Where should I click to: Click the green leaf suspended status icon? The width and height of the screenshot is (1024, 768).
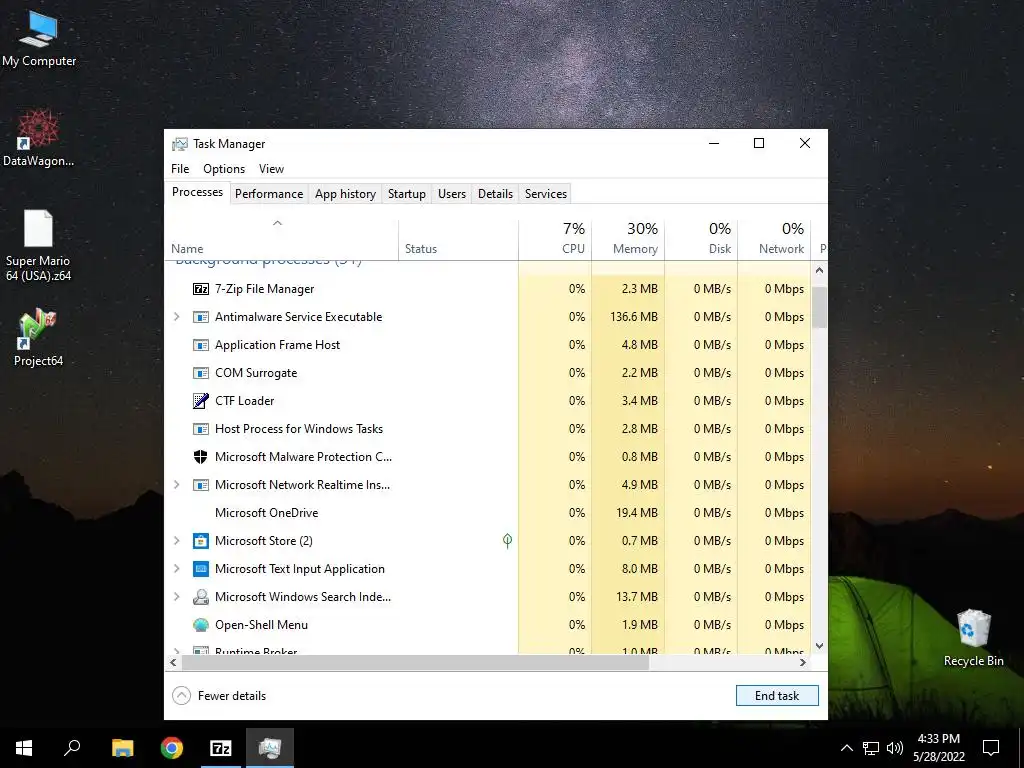pyautogui.click(x=507, y=540)
